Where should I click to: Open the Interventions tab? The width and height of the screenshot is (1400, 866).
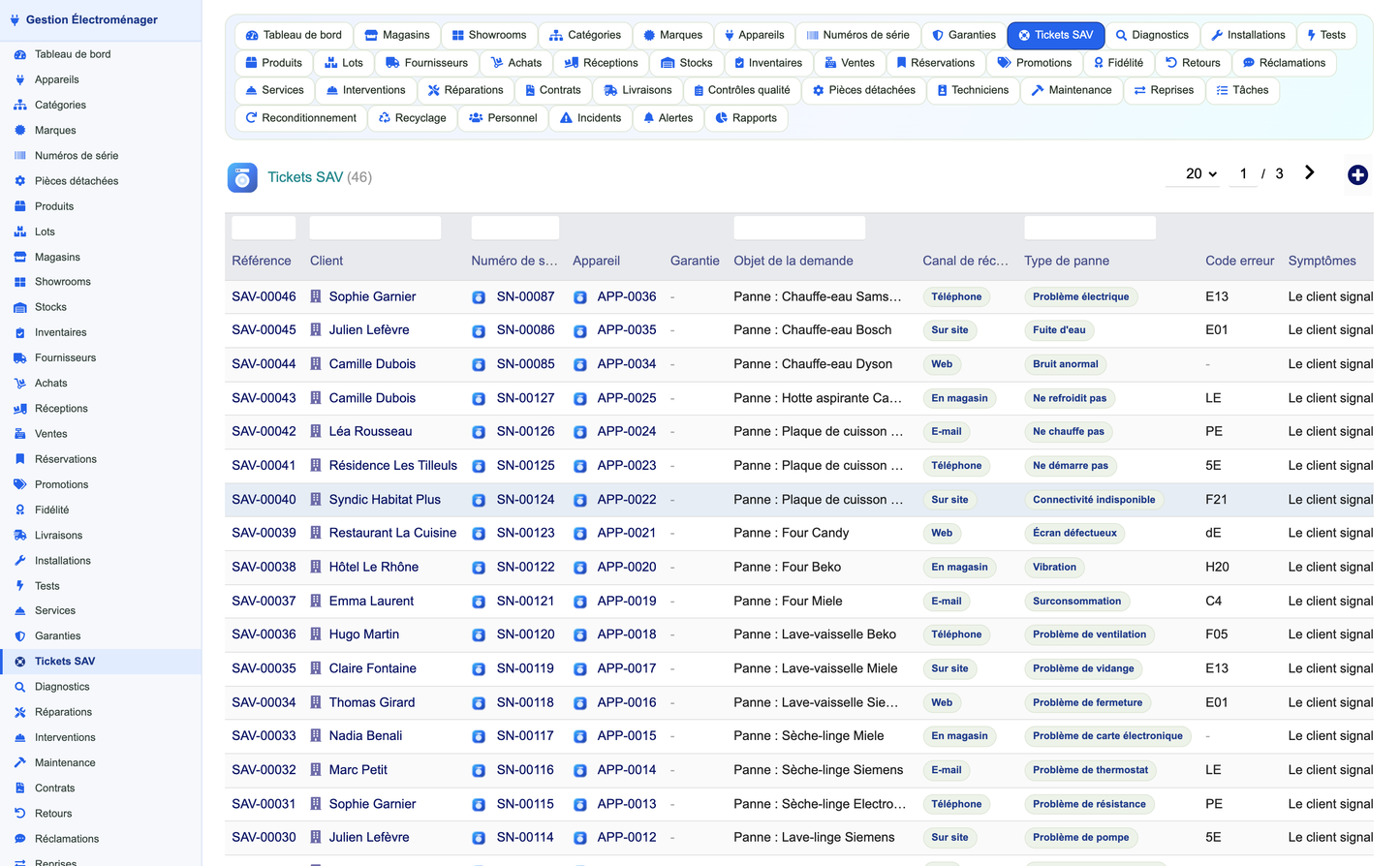pyautogui.click(x=365, y=90)
